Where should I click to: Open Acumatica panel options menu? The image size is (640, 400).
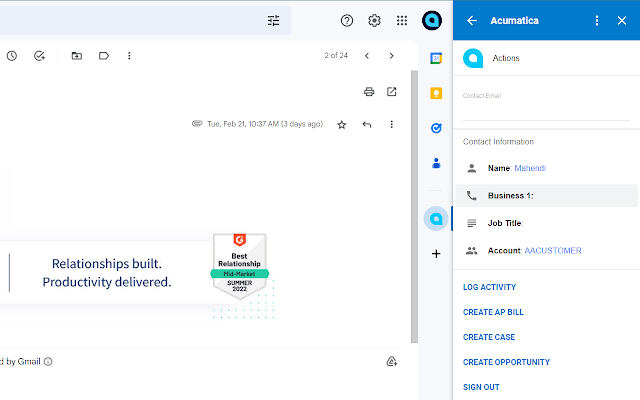(597, 20)
